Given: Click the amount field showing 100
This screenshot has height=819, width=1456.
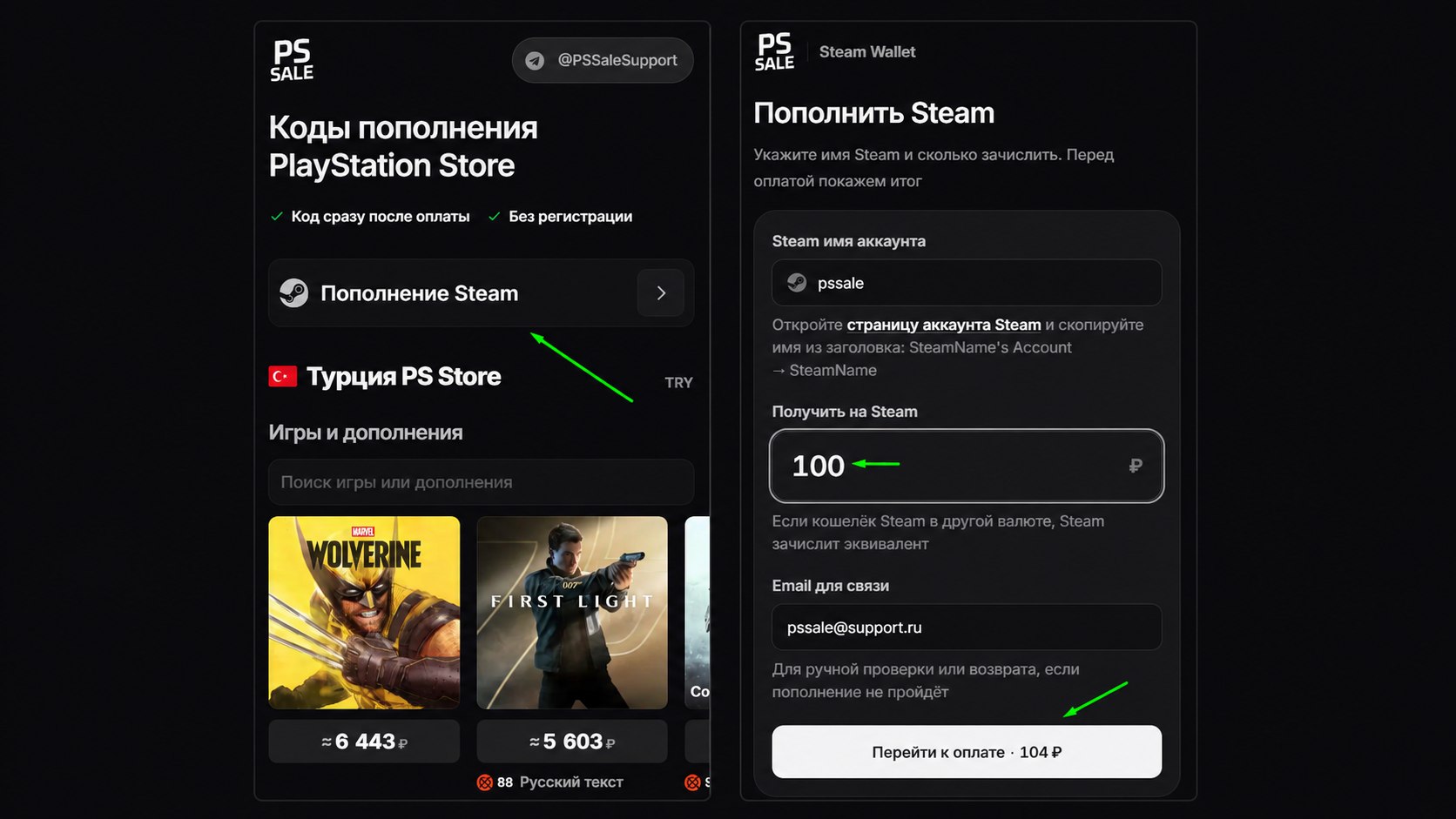Looking at the screenshot, I should (x=967, y=466).
